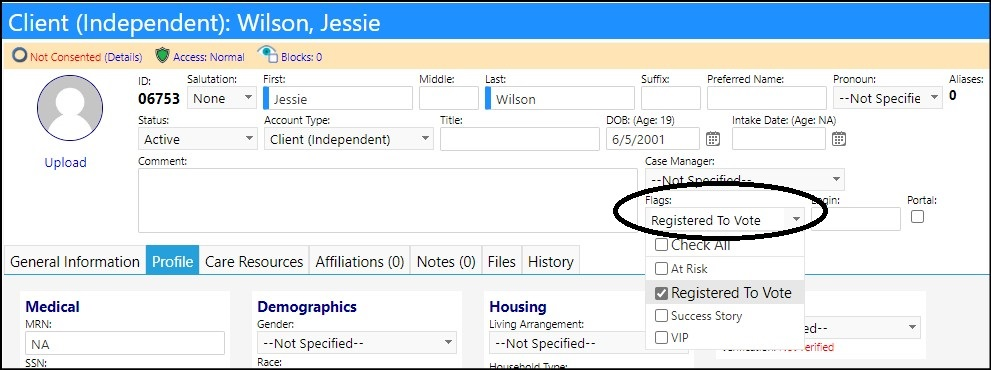Uncheck the Registered To Vote flag
This screenshot has width=991, height=370.
[661, 293]
